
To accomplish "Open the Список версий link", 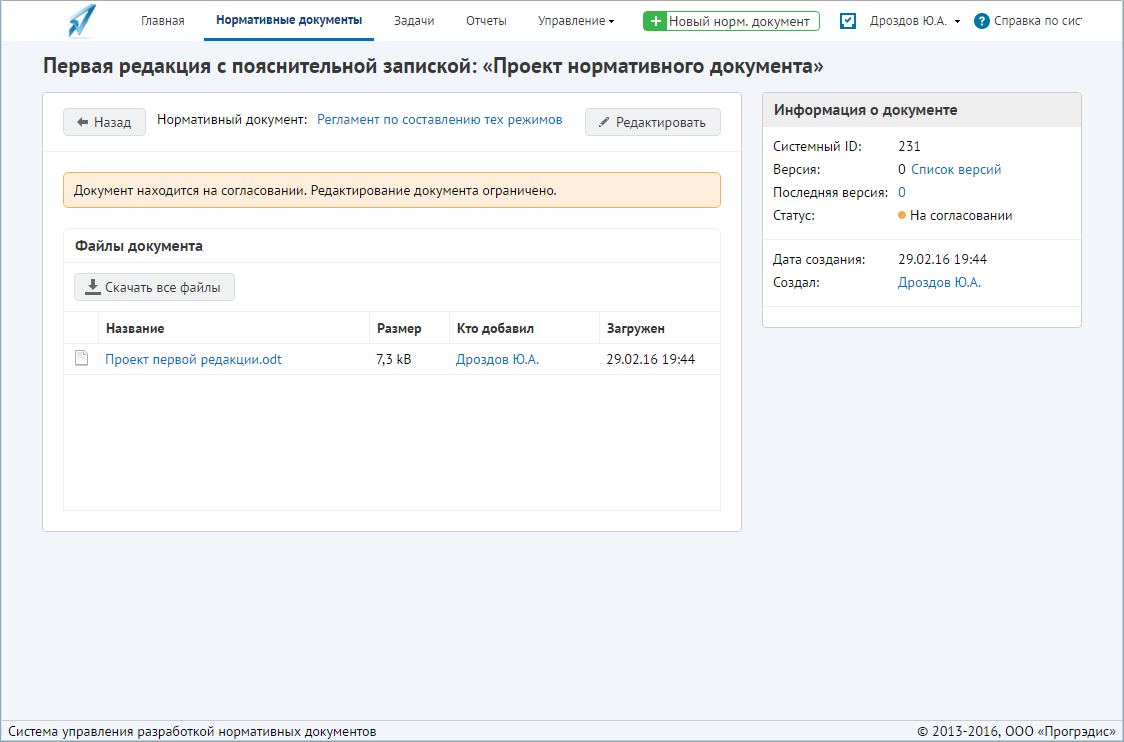I will point(956,169).
